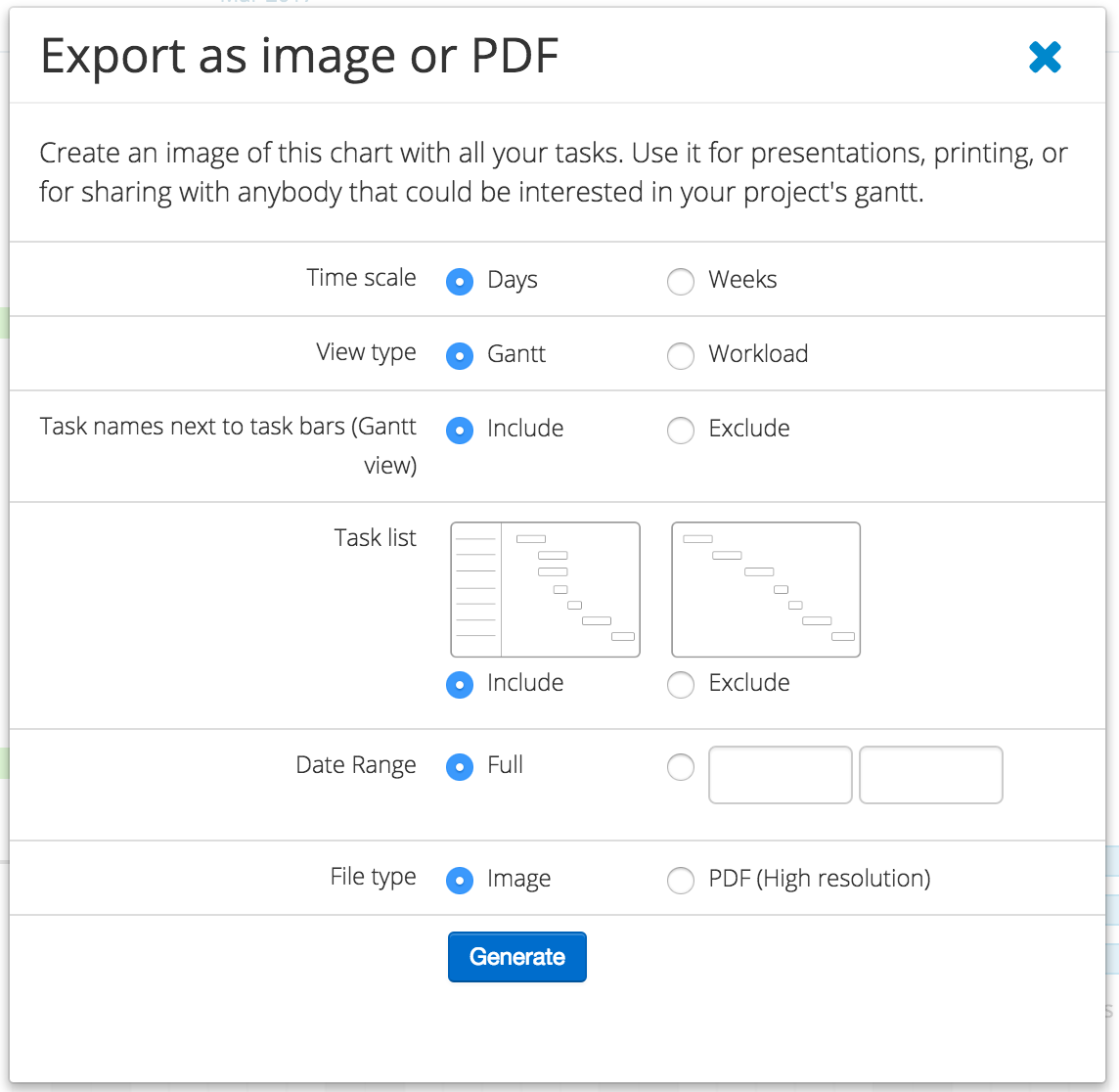This screenshot has height=1092, width=1119.
Task: Click the start date input field
Action: click(780, 774)
